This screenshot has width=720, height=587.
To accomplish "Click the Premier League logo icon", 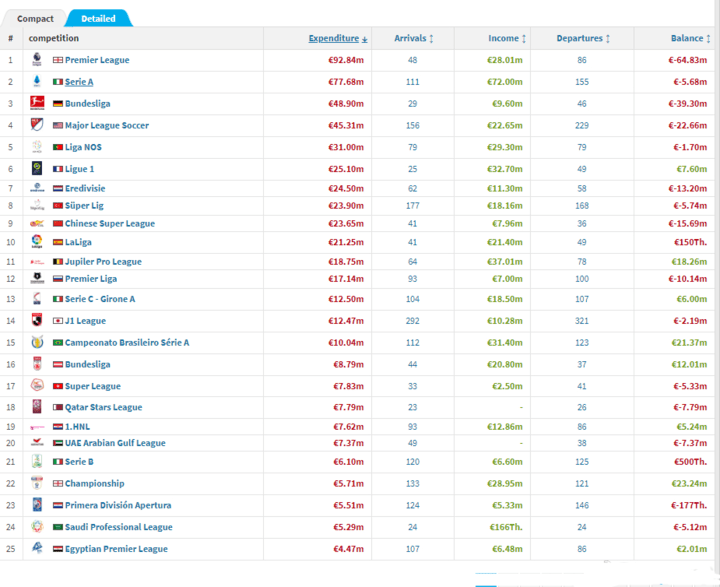I will [x=37, y=60].
